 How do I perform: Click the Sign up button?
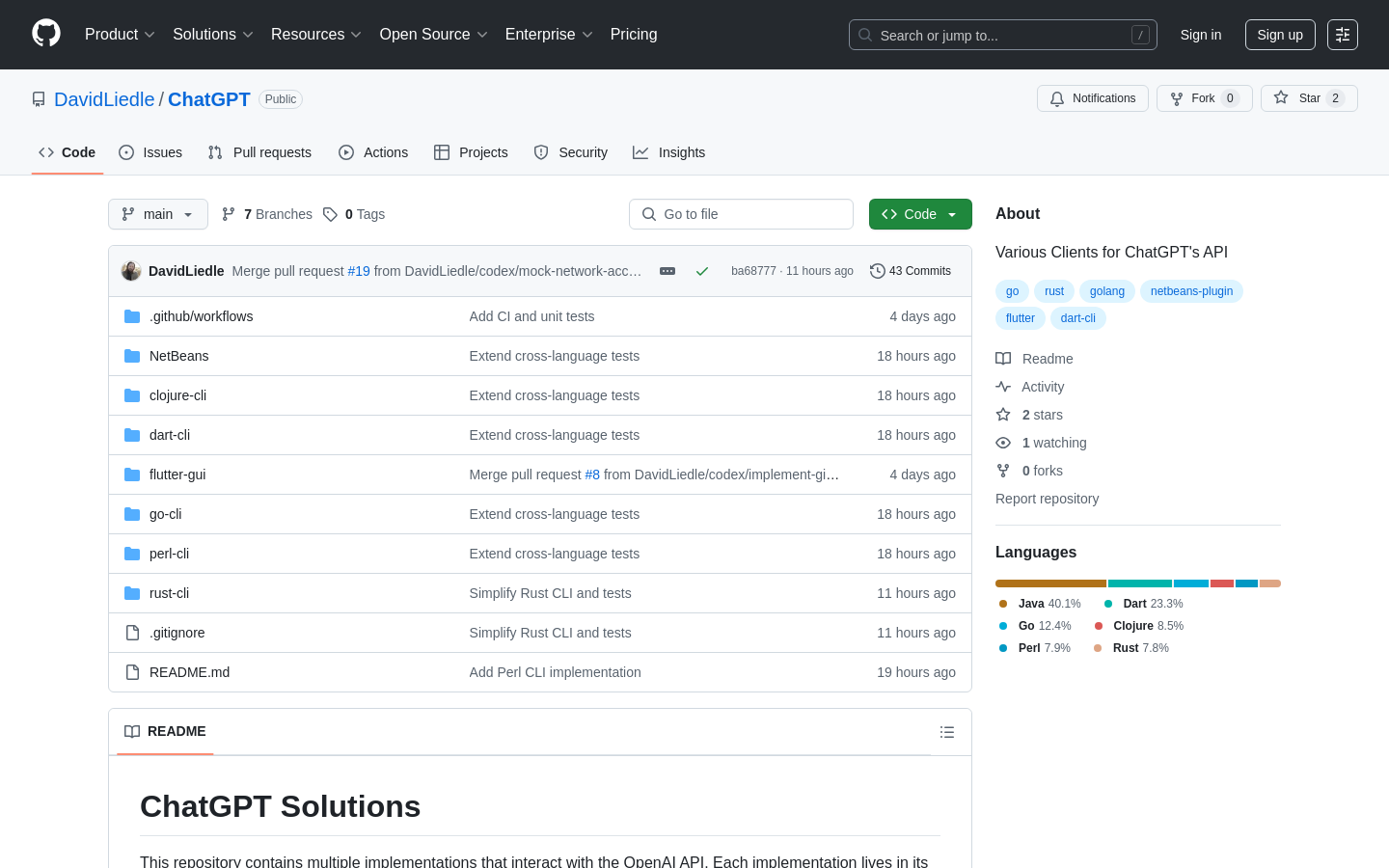(x=1280, y=35)
